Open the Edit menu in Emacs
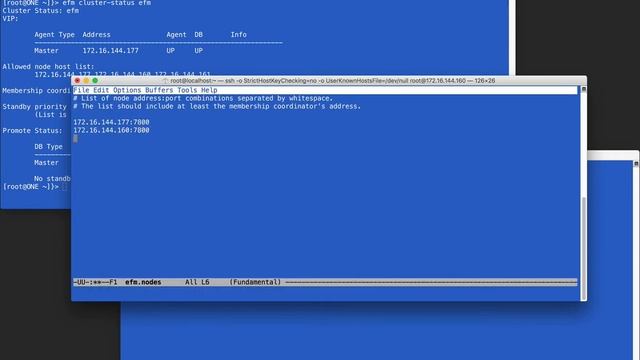This screenshot has width=640, height=360. click(x=101, y=90)
